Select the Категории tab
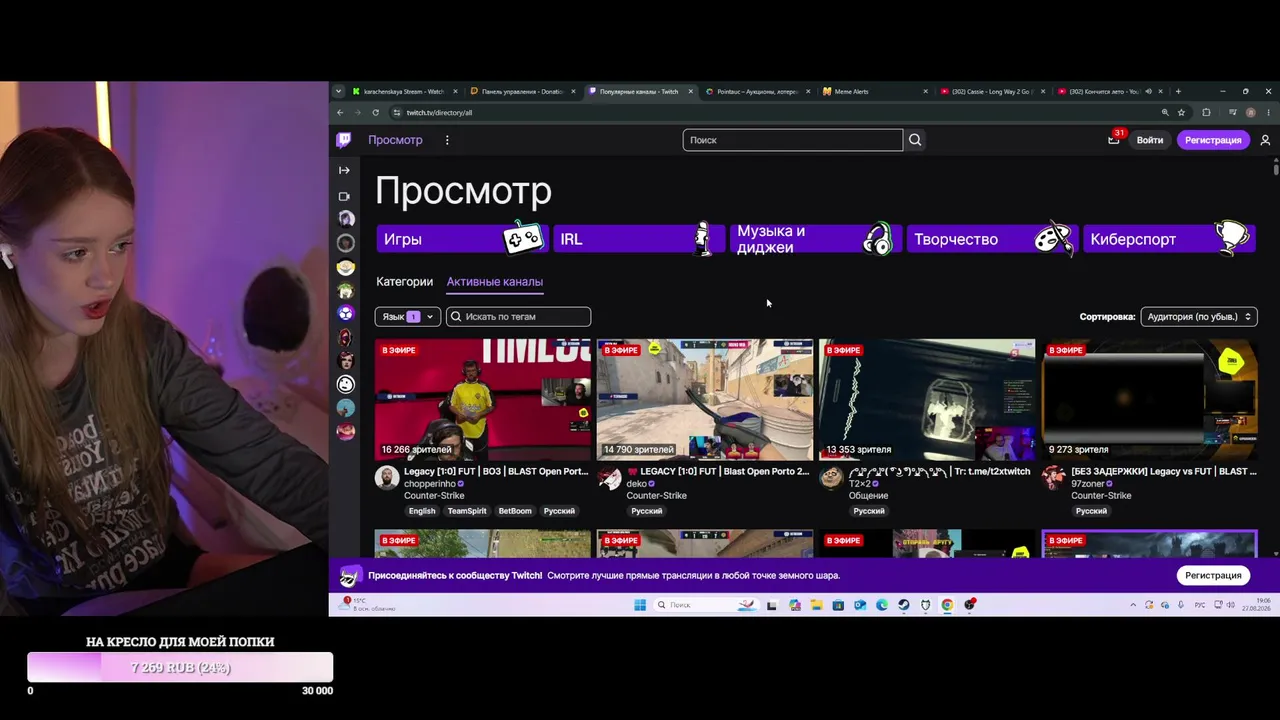The image size is (1280, 720). [x=404, y=282]
